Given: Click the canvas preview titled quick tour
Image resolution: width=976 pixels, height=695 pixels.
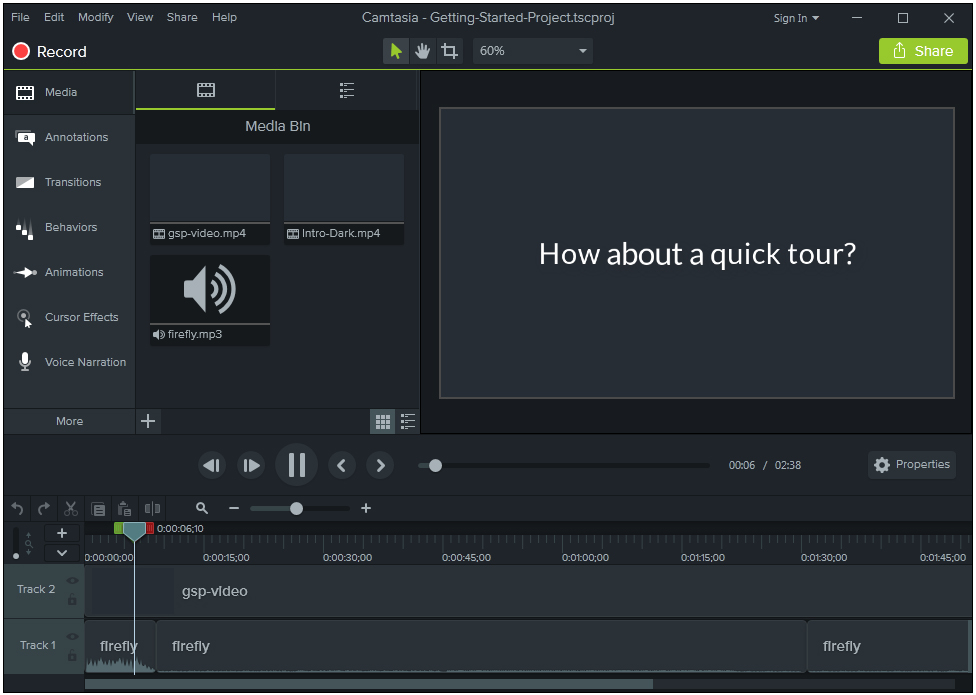Looking at the screenshot, I should coord(697,253).
